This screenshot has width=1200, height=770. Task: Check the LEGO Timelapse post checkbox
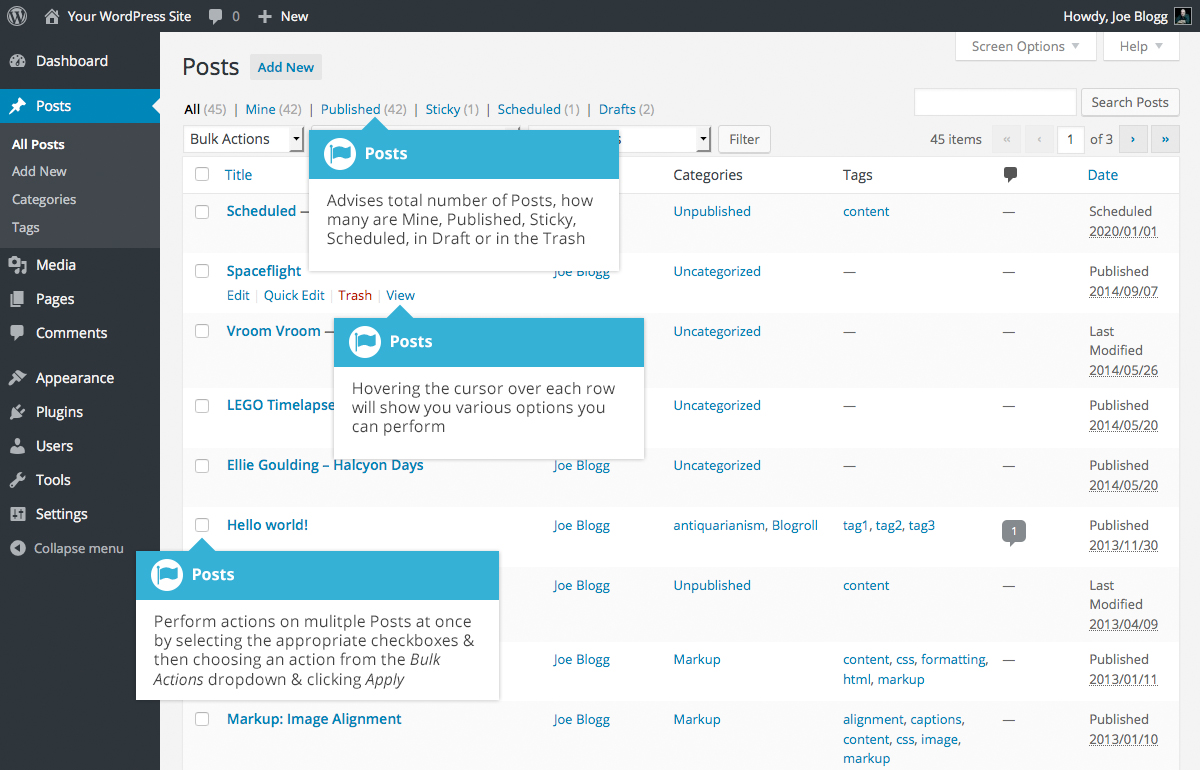point(202,405)
